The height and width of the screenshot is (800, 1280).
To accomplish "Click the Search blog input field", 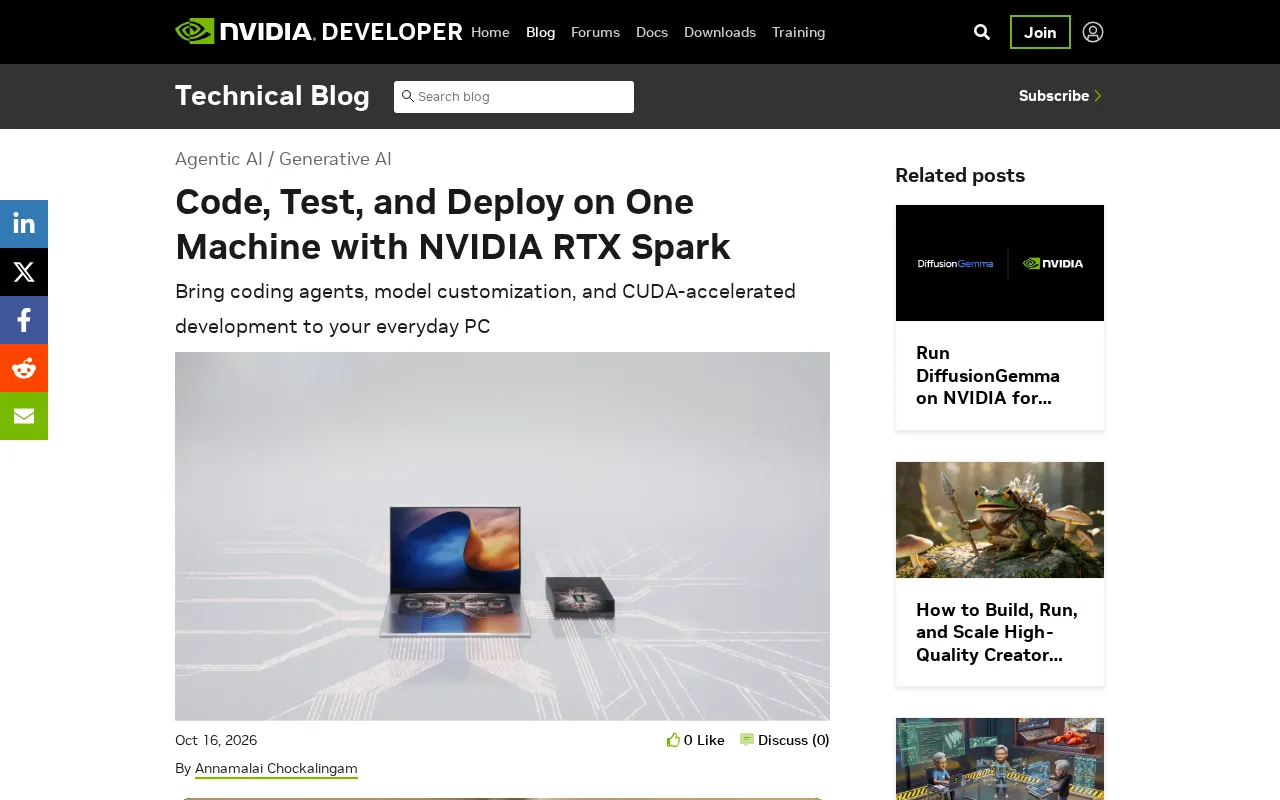I will coord(514,97).
